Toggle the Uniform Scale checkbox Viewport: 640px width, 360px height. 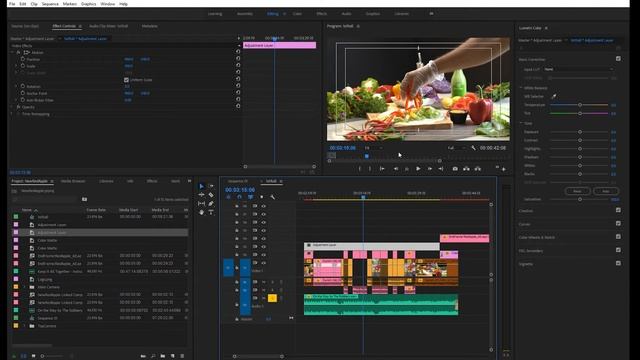(126, 80)
